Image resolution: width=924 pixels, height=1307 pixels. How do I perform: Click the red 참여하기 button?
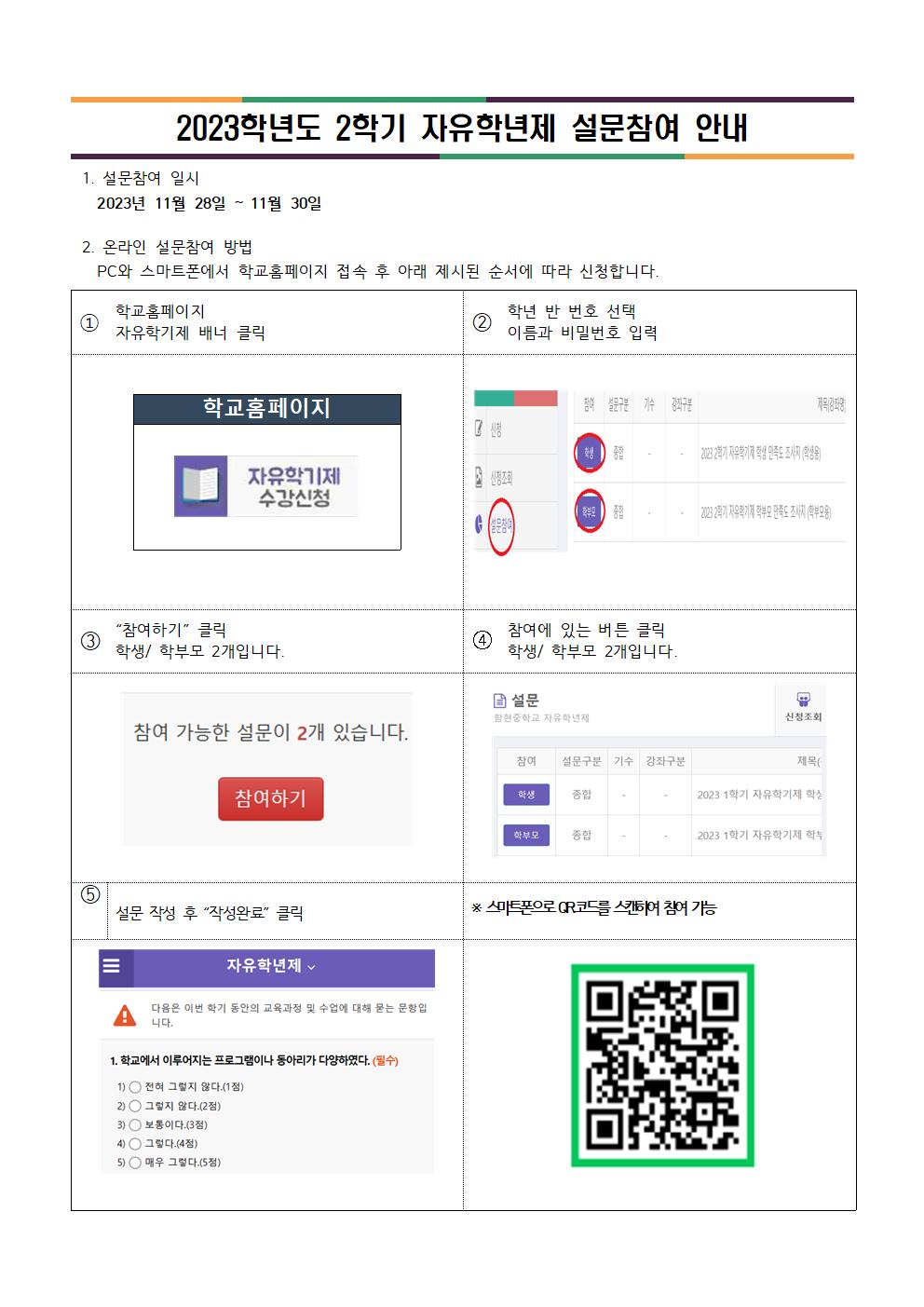[270, 798]
